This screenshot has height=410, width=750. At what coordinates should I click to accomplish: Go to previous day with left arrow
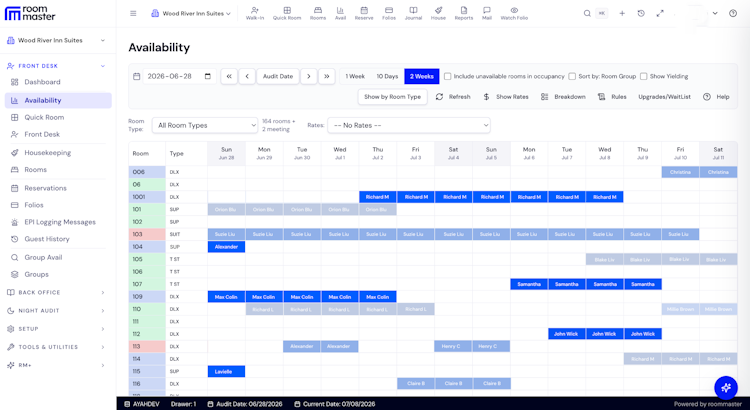click(247, 77)
